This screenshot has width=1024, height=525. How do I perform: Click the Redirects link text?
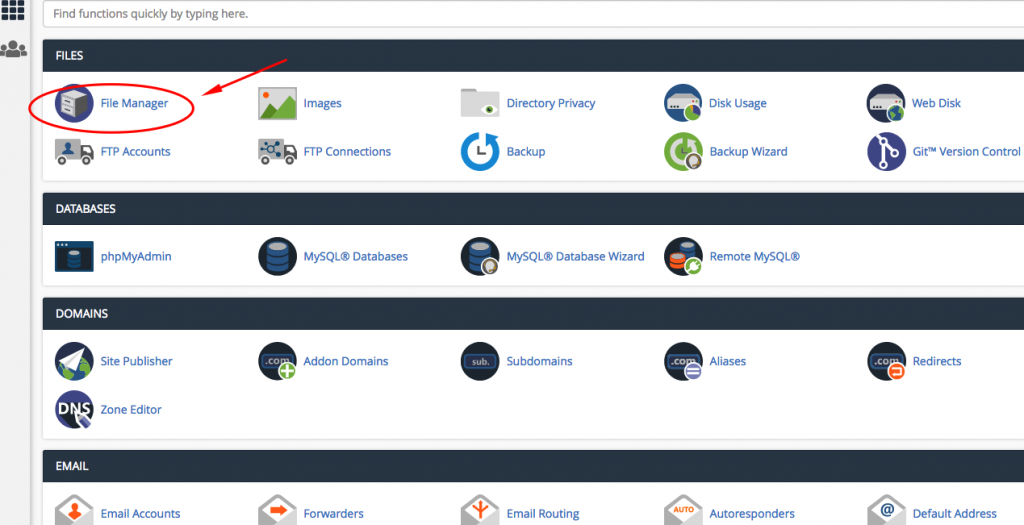[x=936, y=361]
